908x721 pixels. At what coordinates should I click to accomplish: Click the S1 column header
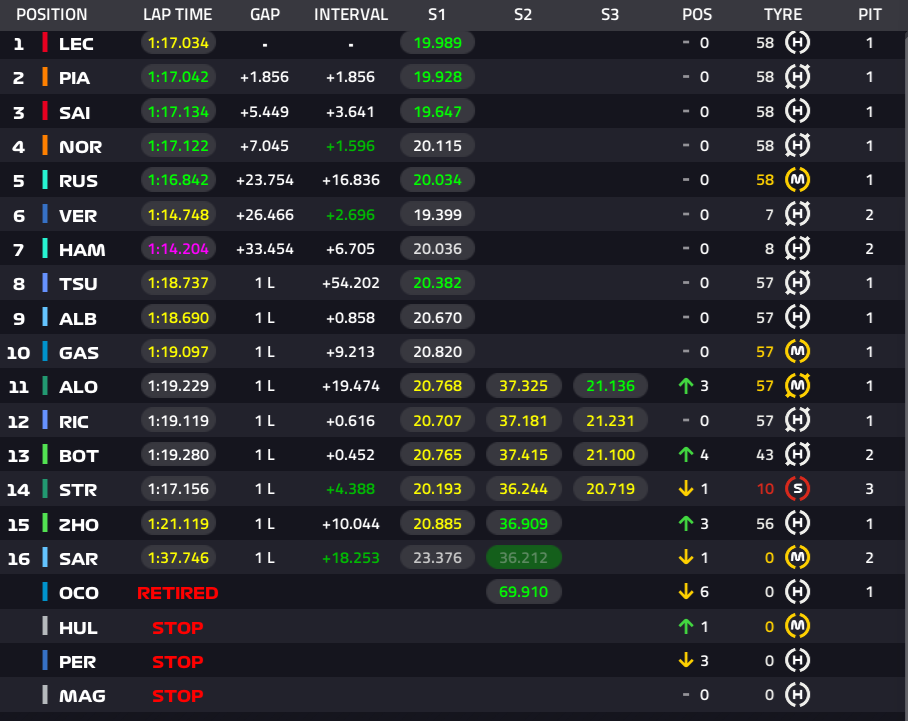[x=437, y=14]
